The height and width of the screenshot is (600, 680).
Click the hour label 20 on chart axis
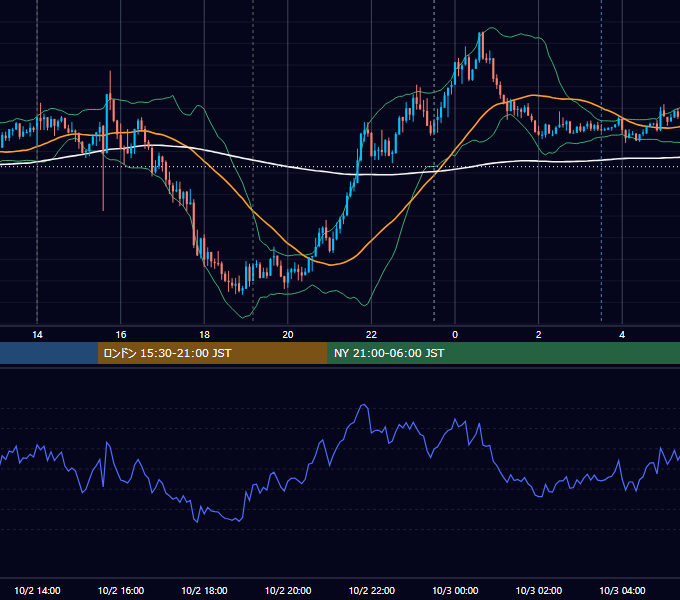pos(288,335)
